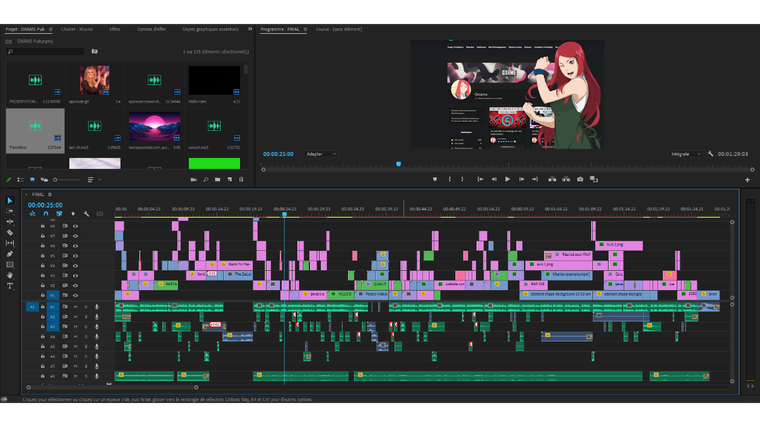
Task: Switch to the Effets tab
Action: tap(115, 30)
